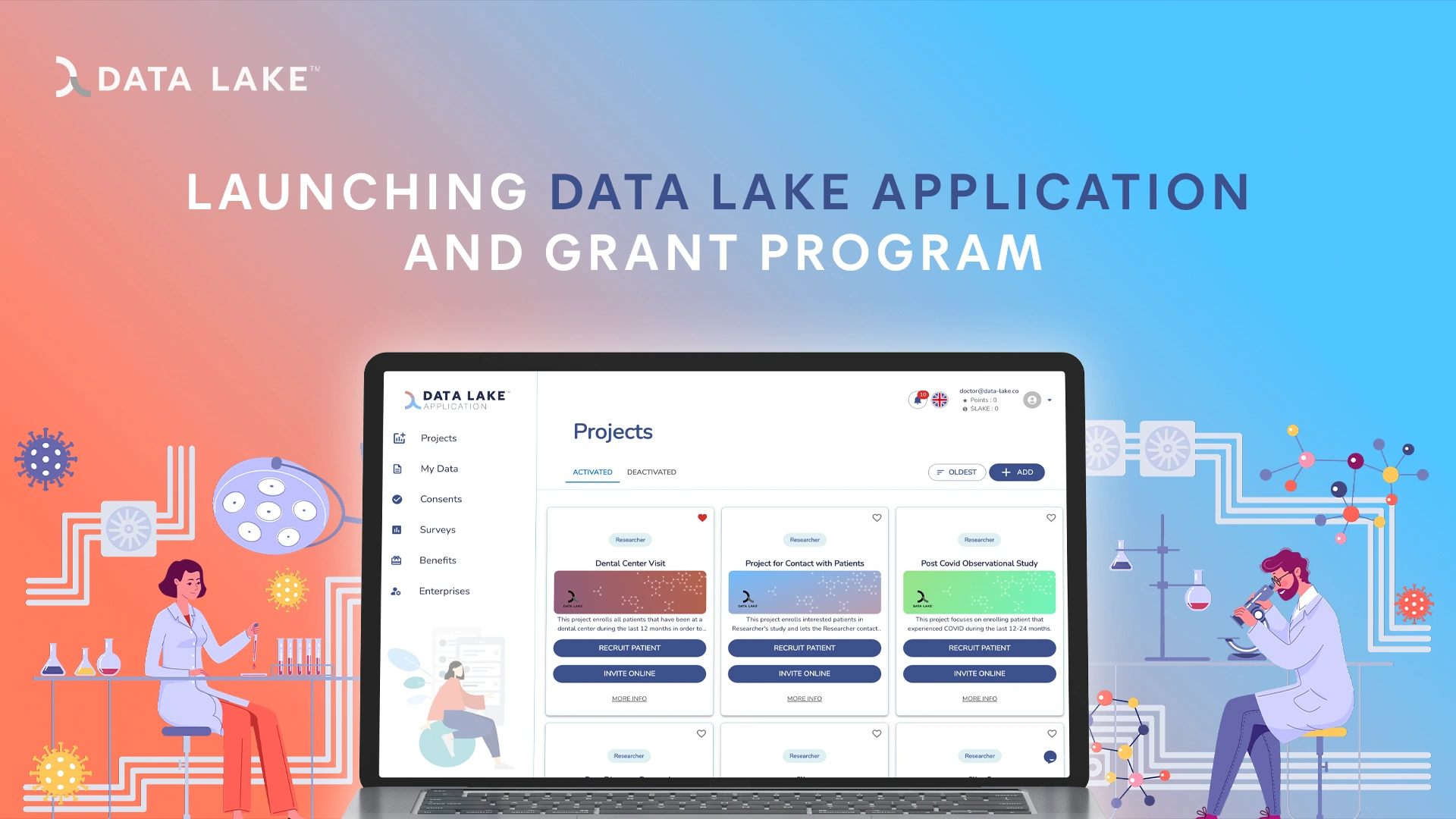This screenshot has height=819, width=1456.
Task: Click INVITE ONLINE on Dental Center Visit
Action: (628, 673)
